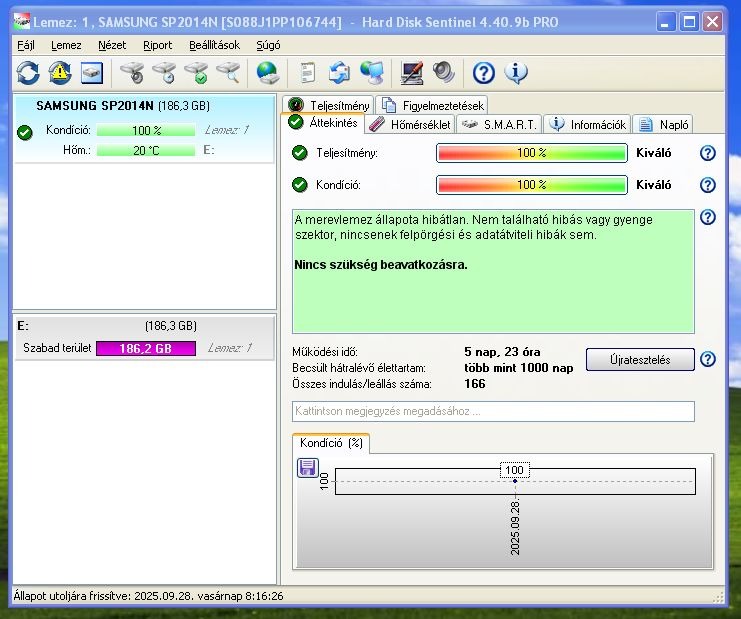Click the purple 186,2 GB free space bar
Screen dimensions: 741x619
146,348
